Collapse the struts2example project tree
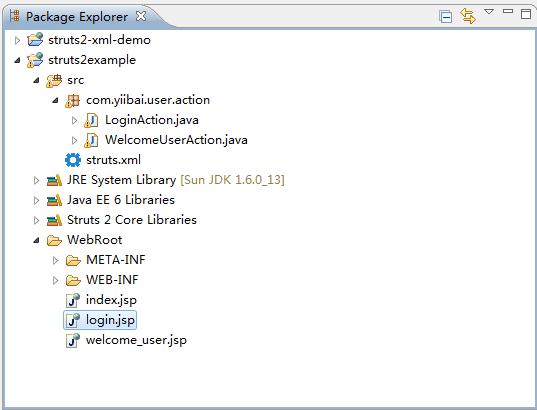Screen dimensions: 537x410 pyautogui.click(x=17, y=61)
